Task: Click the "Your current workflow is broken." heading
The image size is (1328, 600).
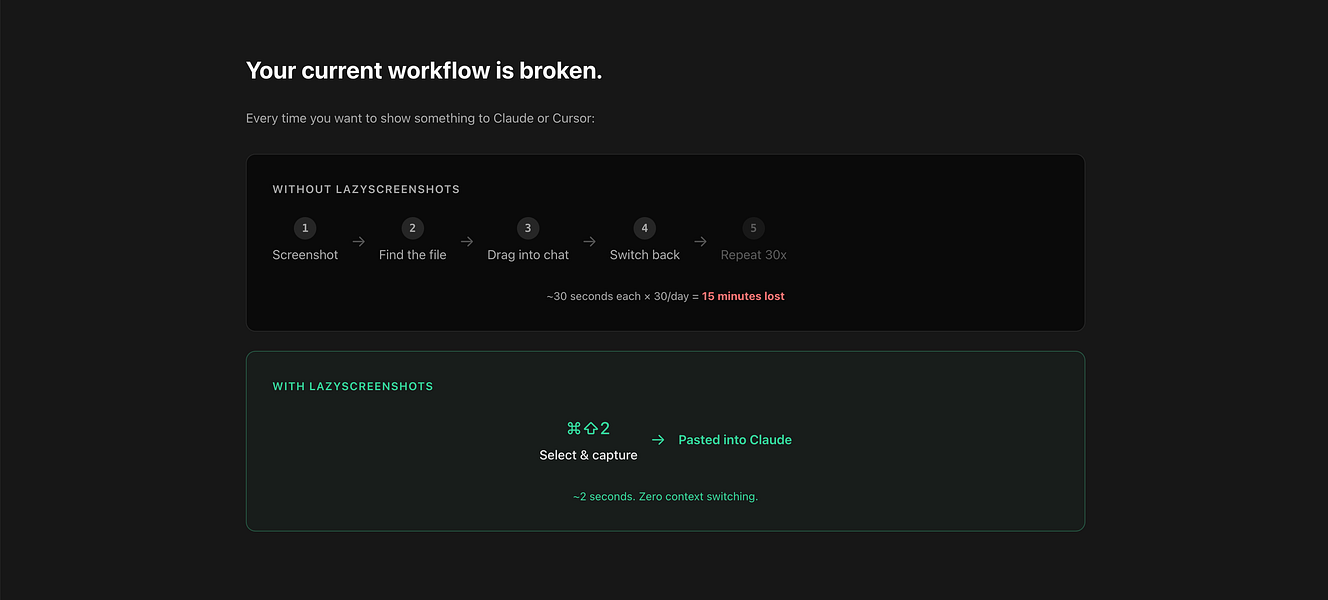Action: [424, 71]
